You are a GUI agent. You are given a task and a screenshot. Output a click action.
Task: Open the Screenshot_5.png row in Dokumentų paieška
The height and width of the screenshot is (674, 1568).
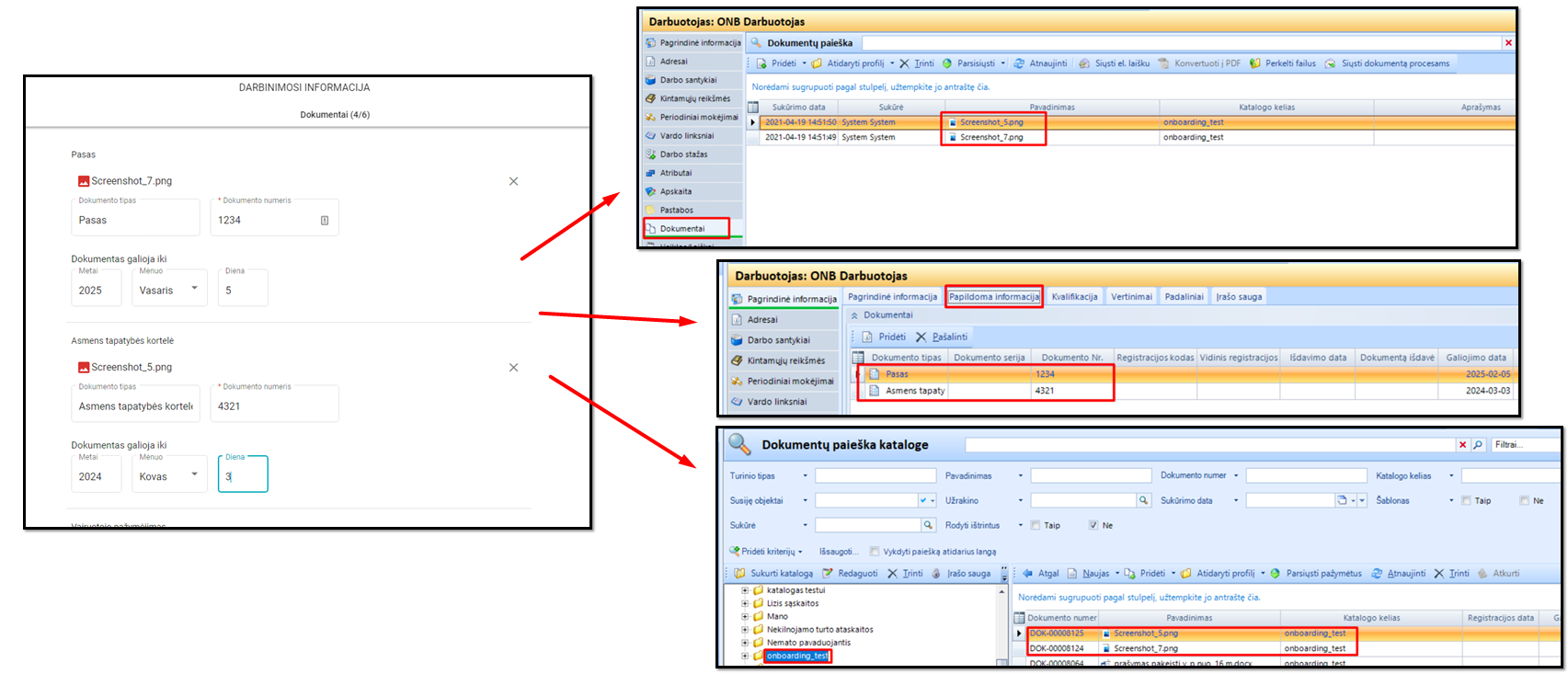tap(991, 122)
